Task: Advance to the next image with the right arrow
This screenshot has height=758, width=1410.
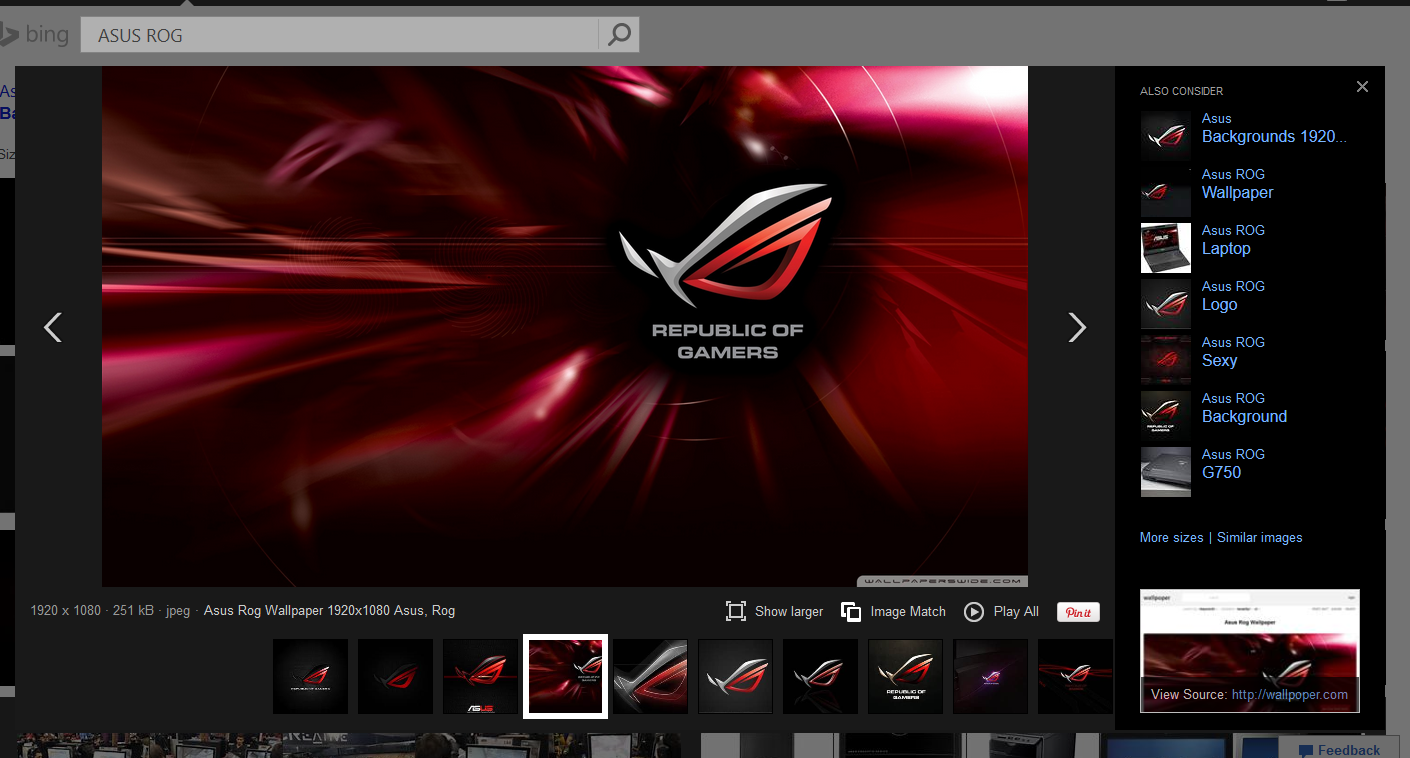Action: pyautogui.click(x=1077, y=327)
